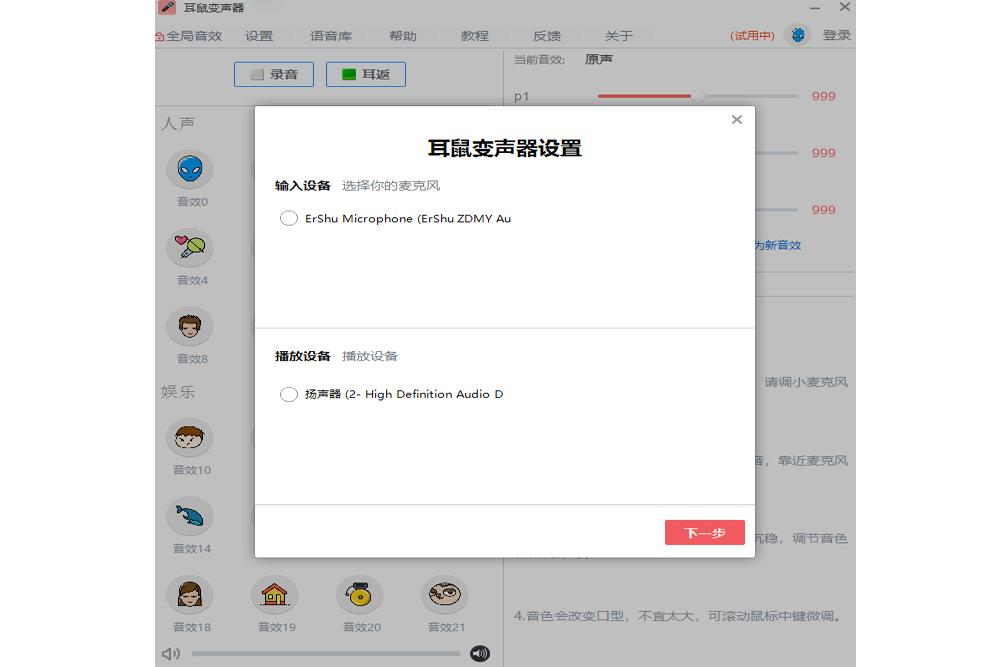
Task: Pick the whale effect 音效14
Action: (189, 516)
